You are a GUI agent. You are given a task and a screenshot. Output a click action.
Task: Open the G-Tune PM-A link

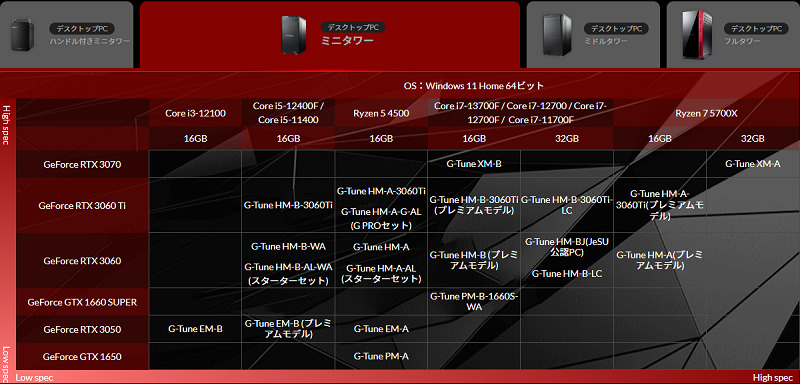[381, 356]
